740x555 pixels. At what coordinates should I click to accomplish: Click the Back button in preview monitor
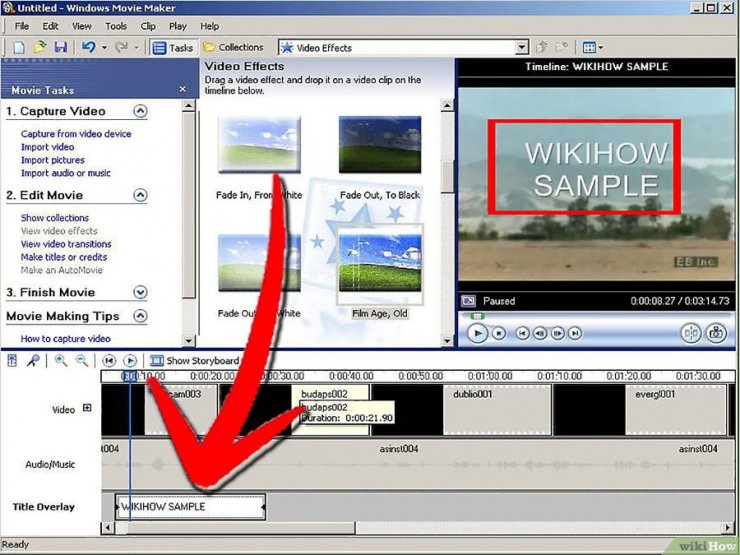[522, 333]
